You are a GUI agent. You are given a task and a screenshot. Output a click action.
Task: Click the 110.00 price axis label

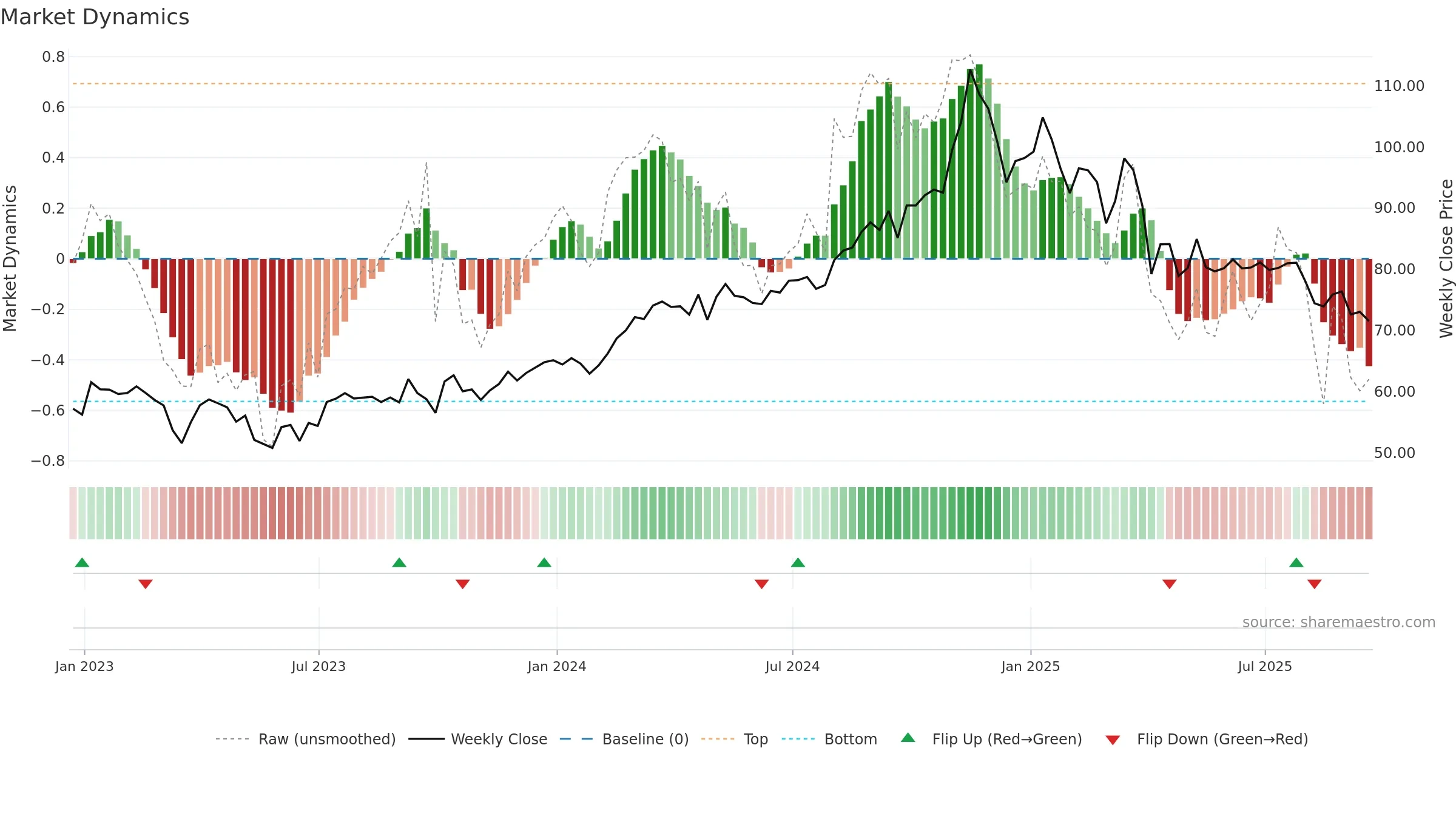pyautogui.click(x=1399, y=86)
